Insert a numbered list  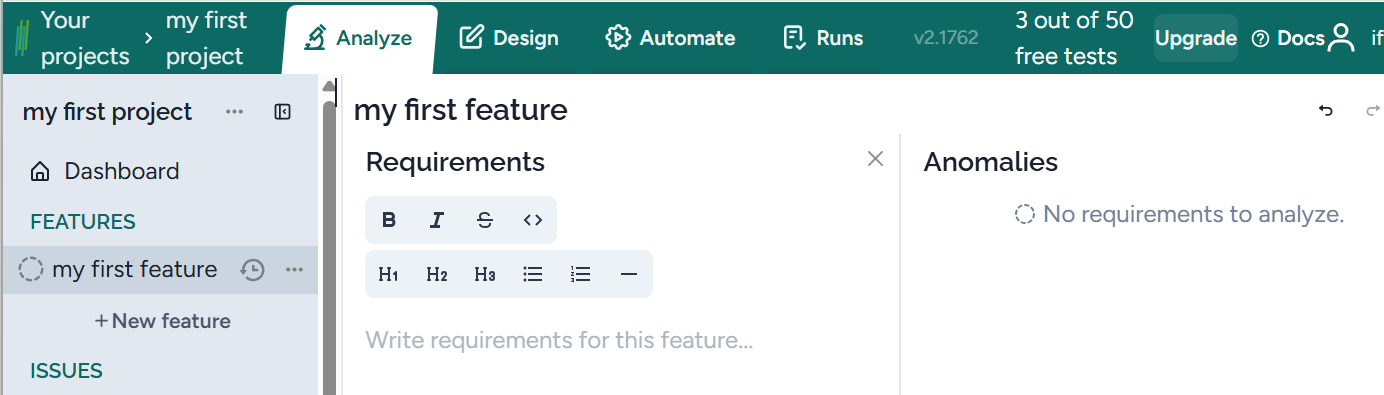581,274
